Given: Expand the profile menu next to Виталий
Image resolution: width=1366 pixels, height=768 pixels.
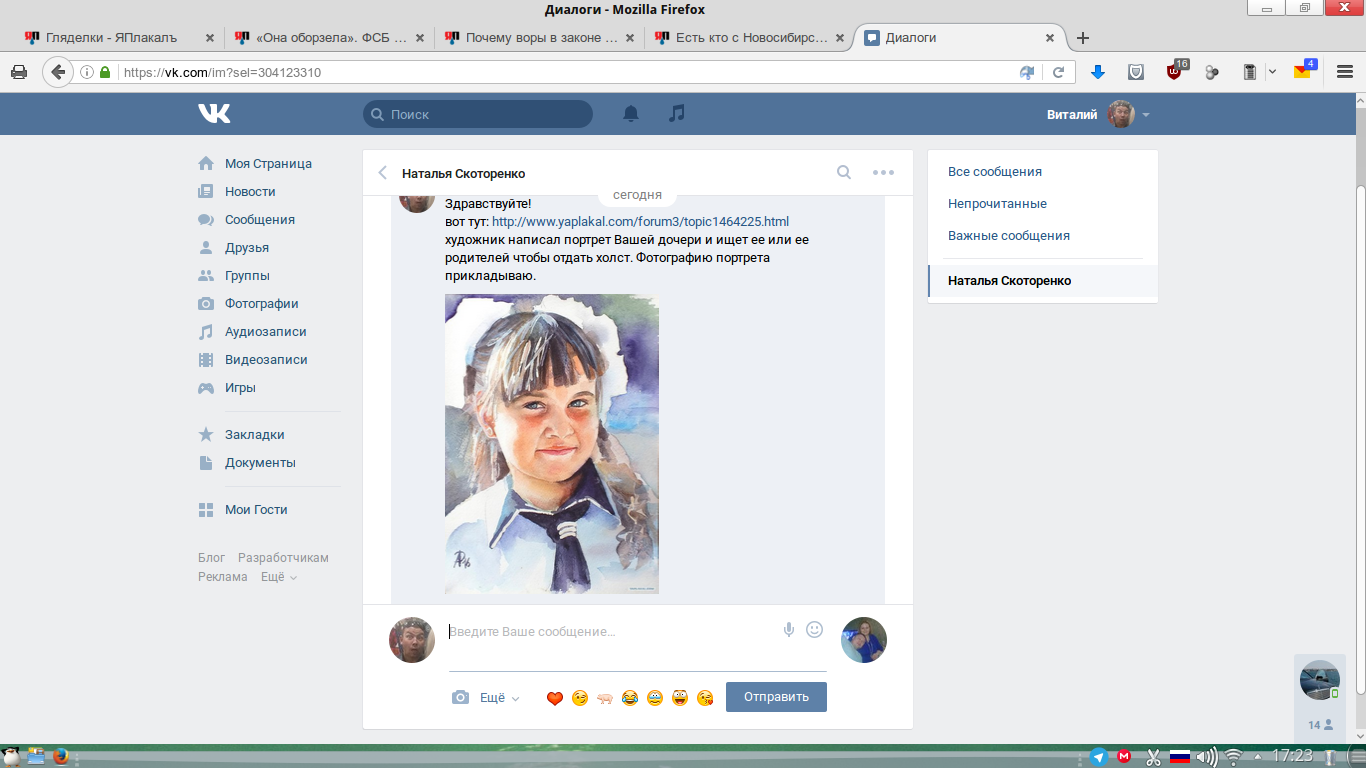Looking at the screenshot, I should (x=1146, y=115).
